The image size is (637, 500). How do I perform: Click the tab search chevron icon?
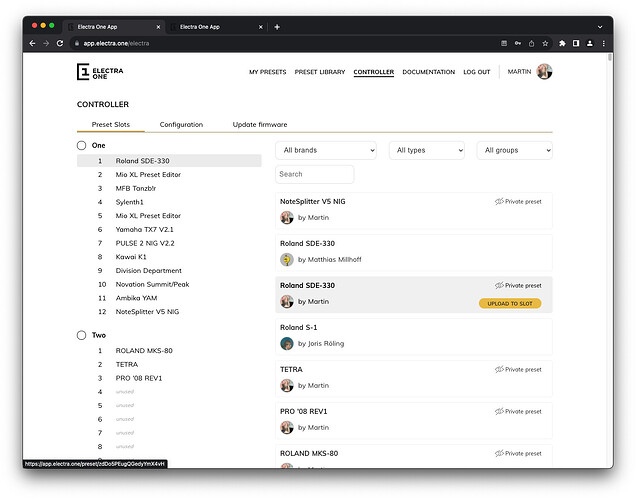(x=600, y=27)
